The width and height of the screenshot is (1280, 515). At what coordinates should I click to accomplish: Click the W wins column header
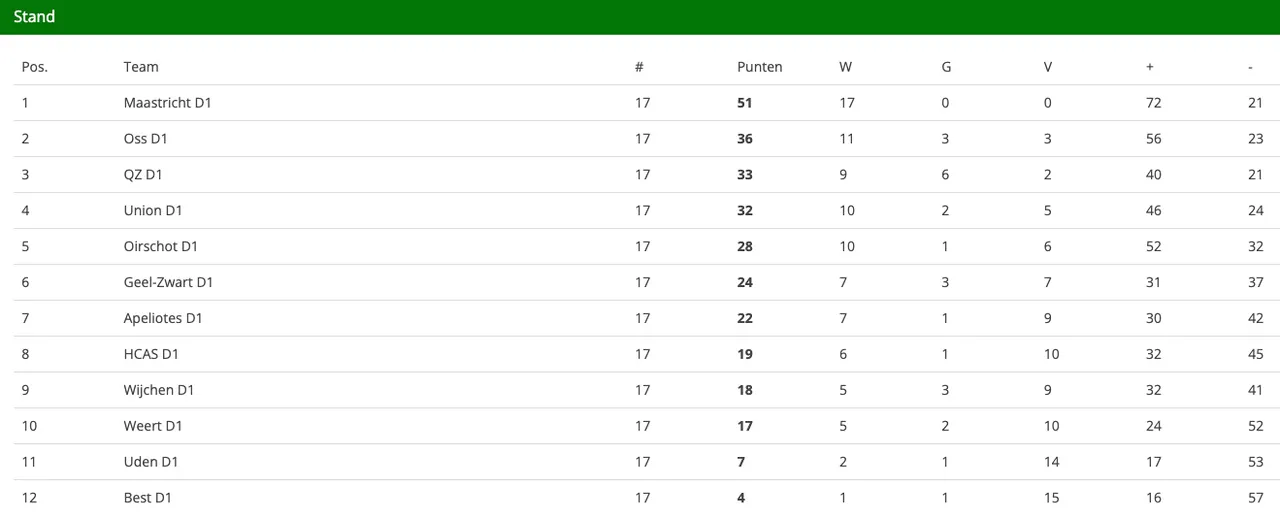pos(845,67)
